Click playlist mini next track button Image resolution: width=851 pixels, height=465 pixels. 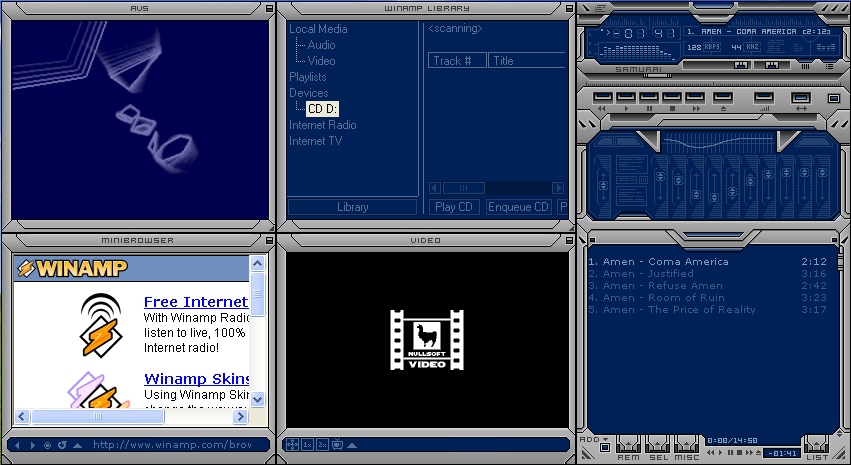pos(749,453)
